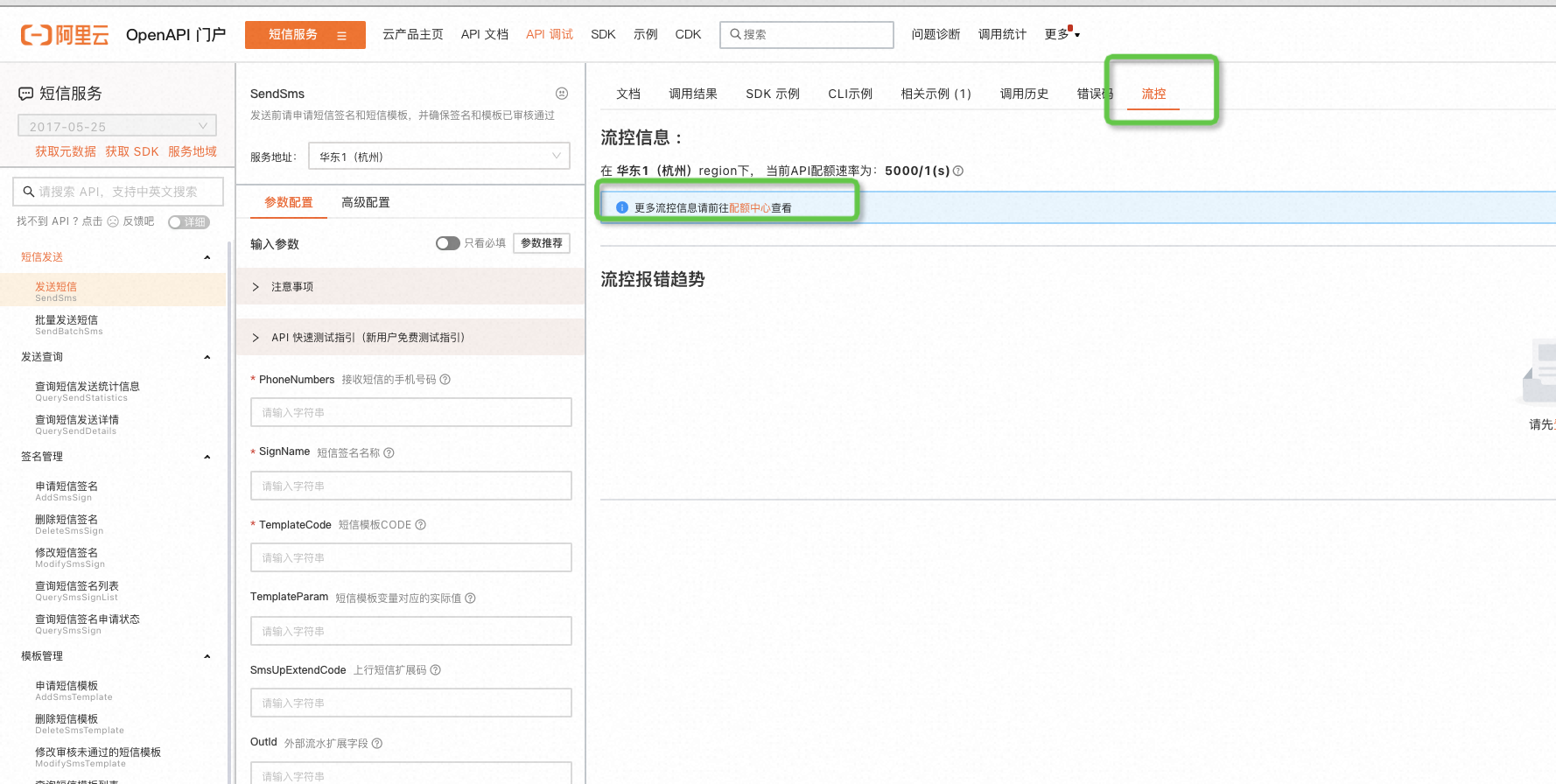Click the 获取 SDK link

pyautogui.click(x=132, y=151)
